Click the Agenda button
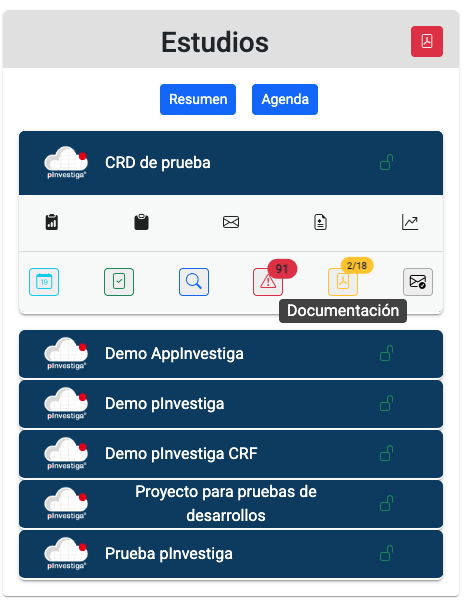The width and height of the screenshot is (468, 605). point(285,99)
